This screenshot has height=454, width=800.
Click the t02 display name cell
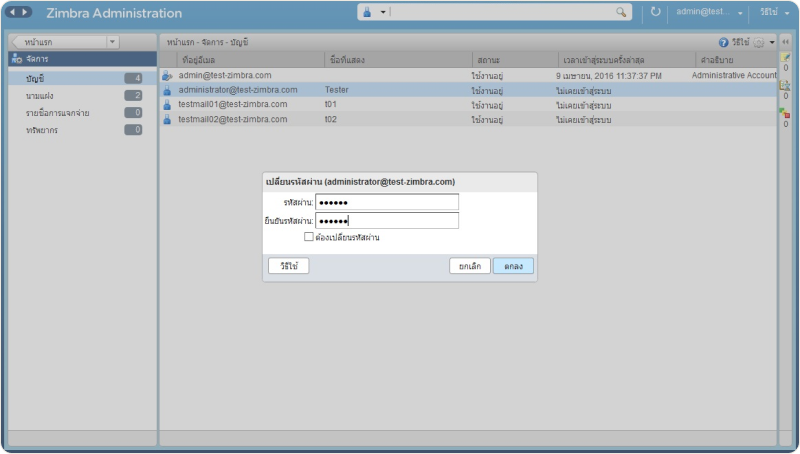(x=331, y=119)
